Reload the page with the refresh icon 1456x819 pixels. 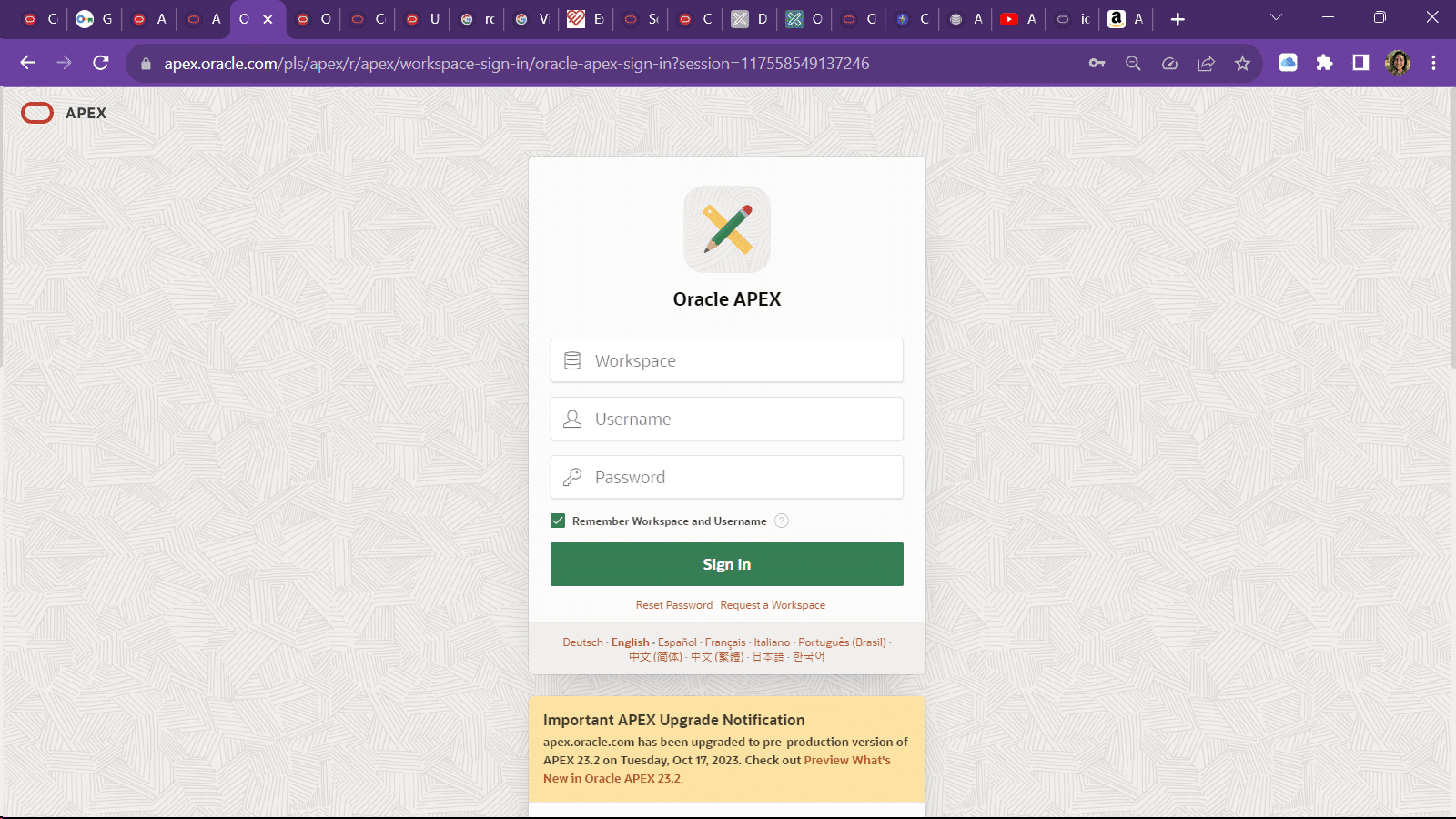[101, 63]
